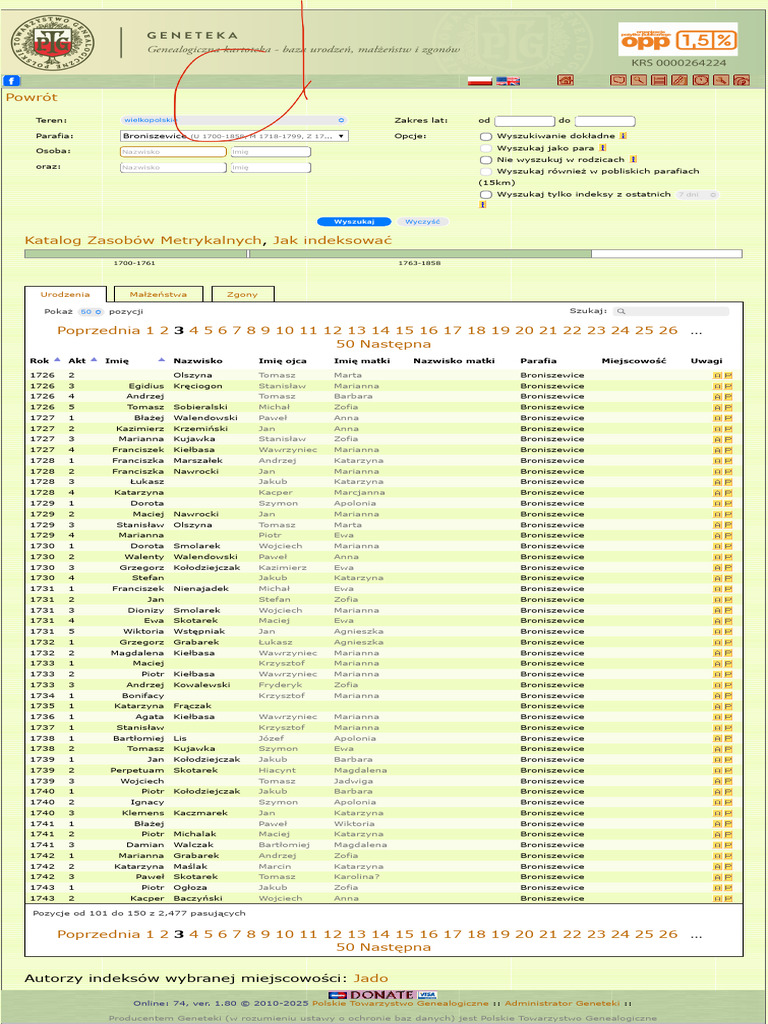The height and width of the screenshot is (1024, 768).
Task: Focus the Osoba Imię input field
Action: (270, 152)
